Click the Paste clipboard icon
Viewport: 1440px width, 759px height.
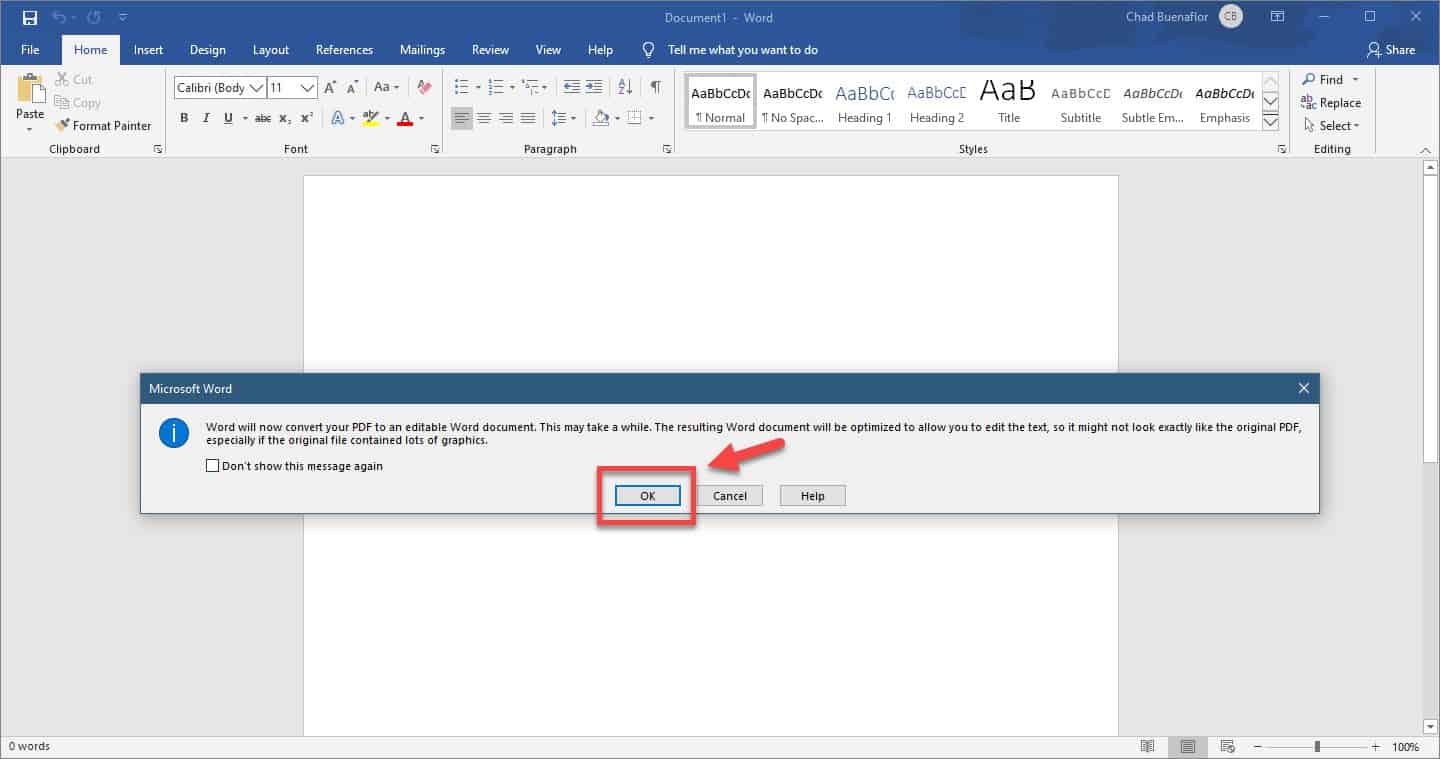pos(30,91)
